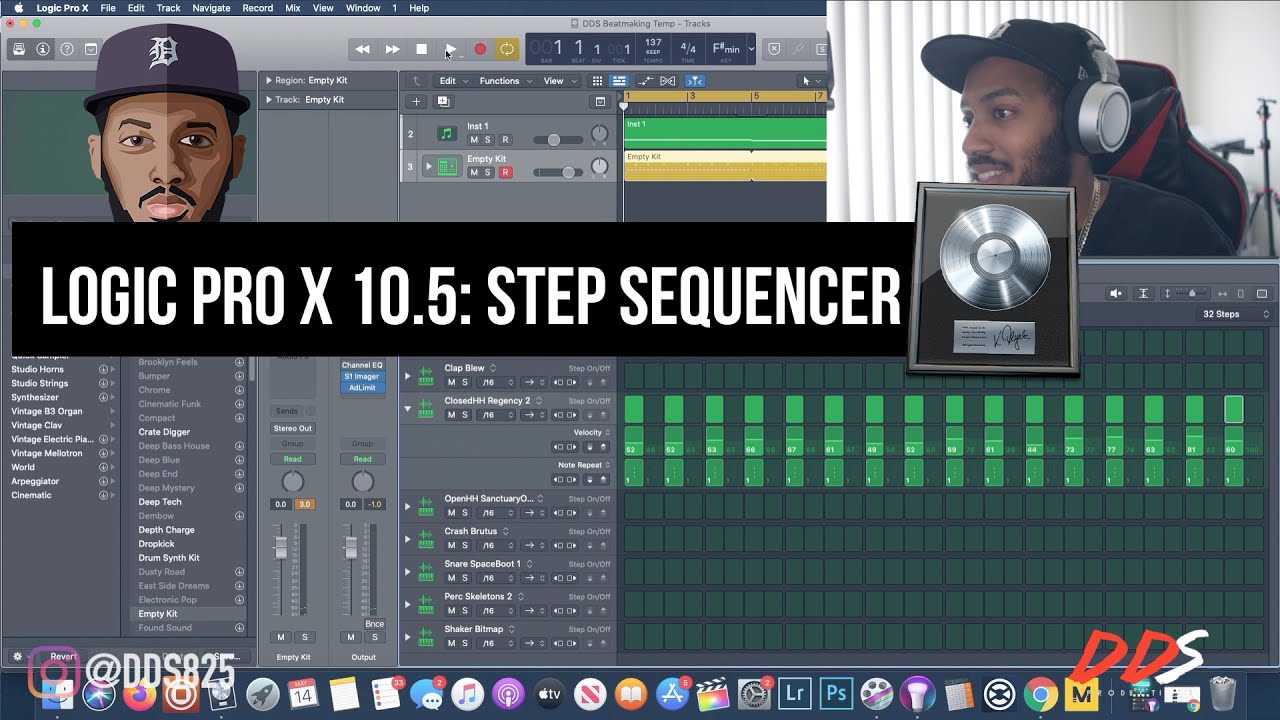
Task: Show grid view icon in tracks toolbar
Action: (x=598, y=81)
